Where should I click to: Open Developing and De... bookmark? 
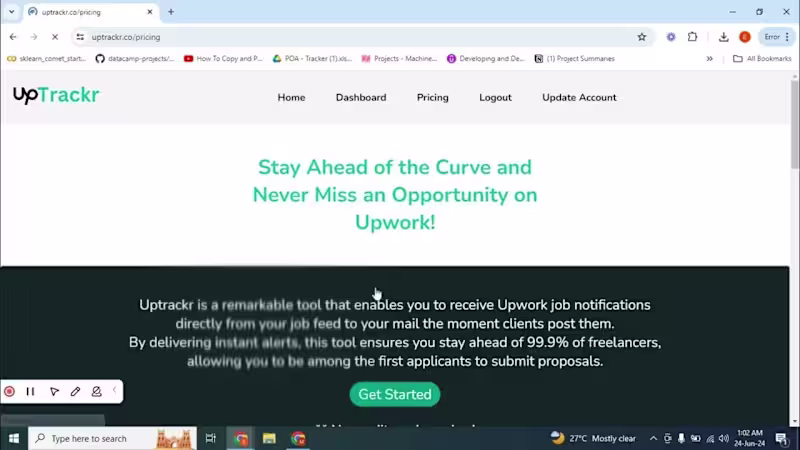[x=486, y=59]
